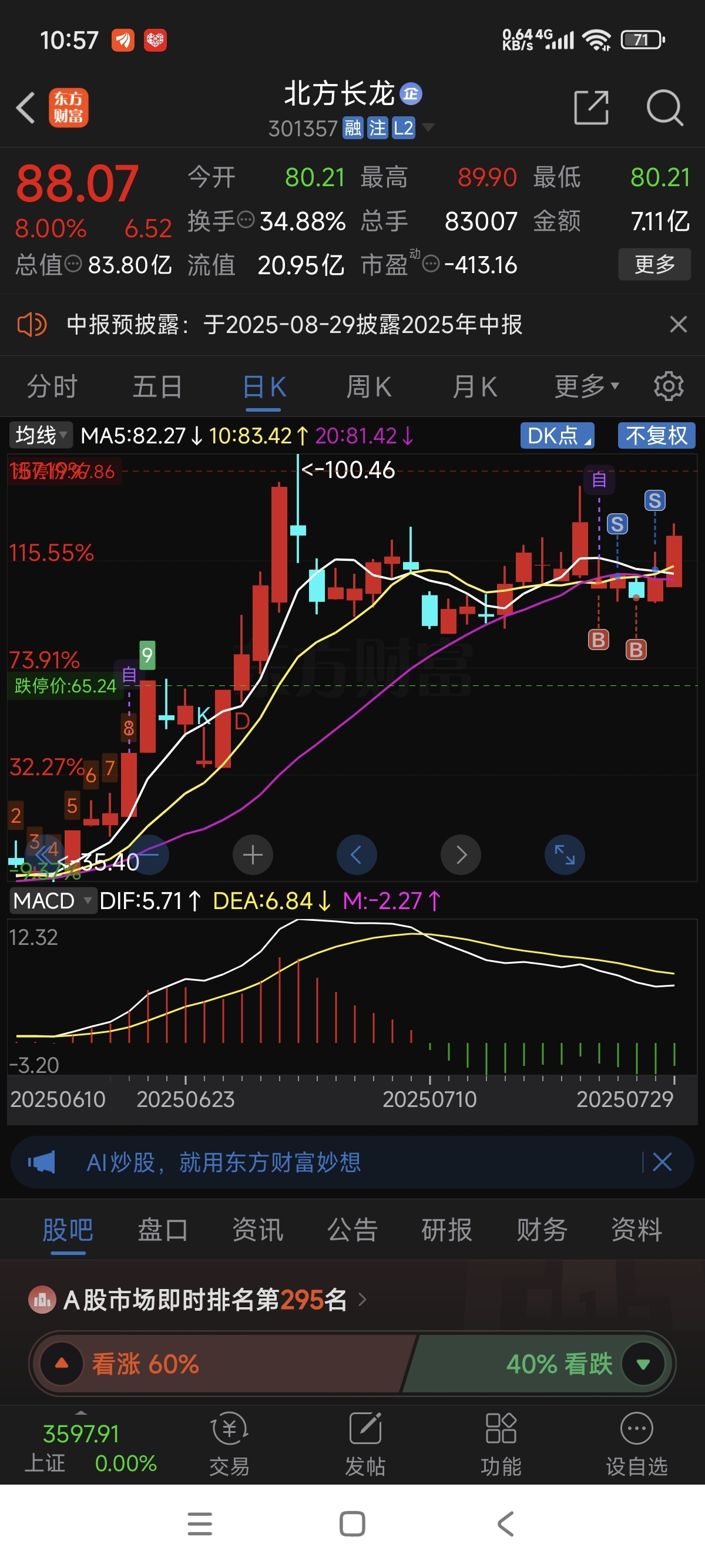Expand stock switcher triangle beside L2
Viewport: 705px width, 1568px height.
428,127
